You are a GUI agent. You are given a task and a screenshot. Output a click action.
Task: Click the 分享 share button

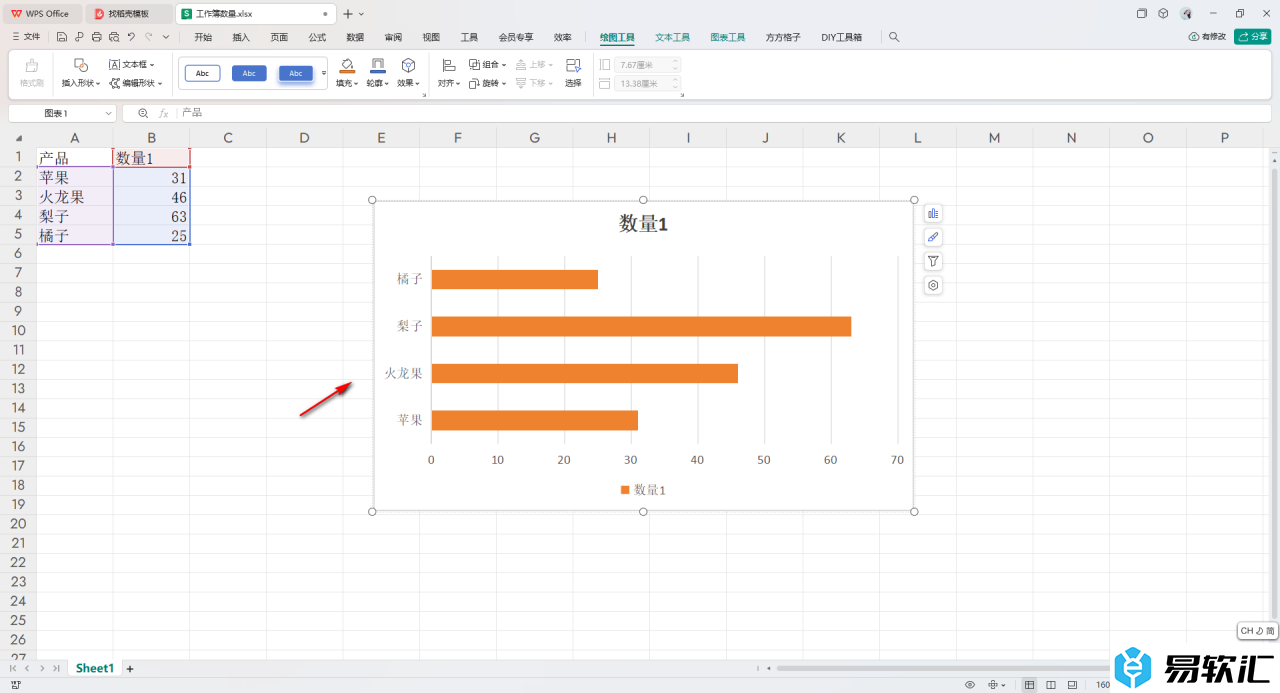click(x=1253, y=37)
